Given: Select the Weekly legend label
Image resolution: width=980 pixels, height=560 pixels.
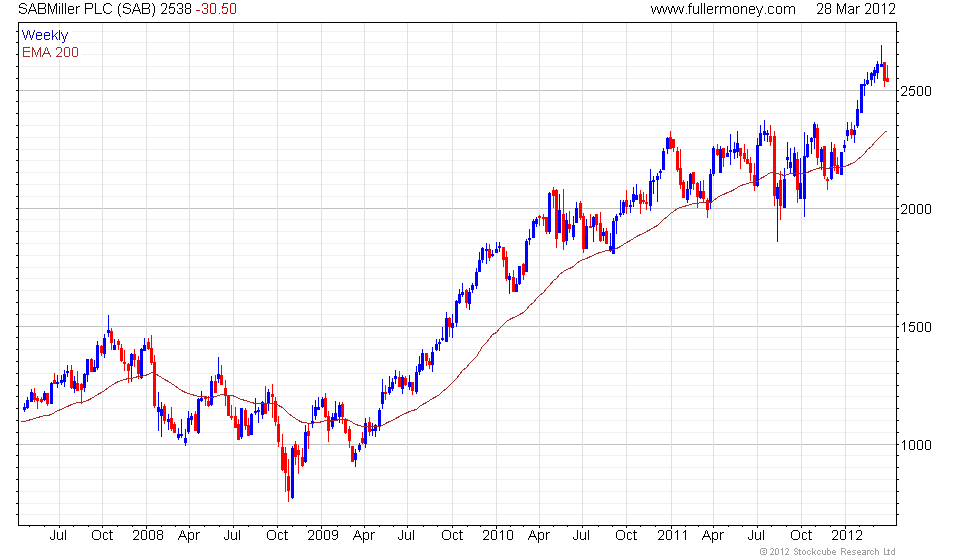Looking at the screenshot, I should coord(44,36).
